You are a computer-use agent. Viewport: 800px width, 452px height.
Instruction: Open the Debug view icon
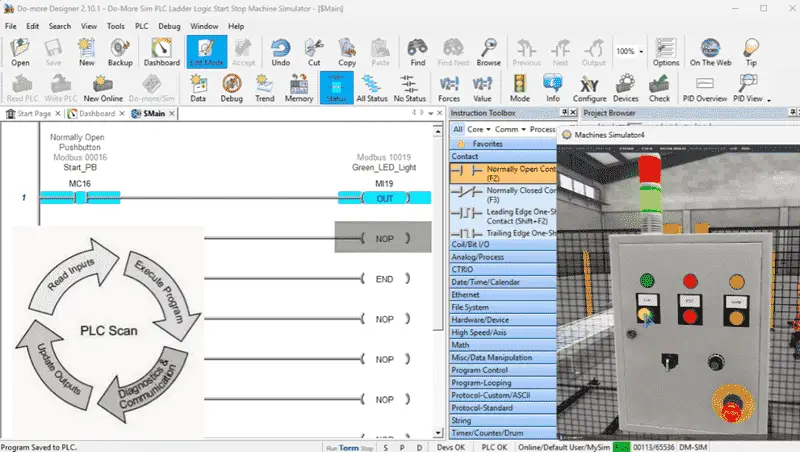(231, 88)
